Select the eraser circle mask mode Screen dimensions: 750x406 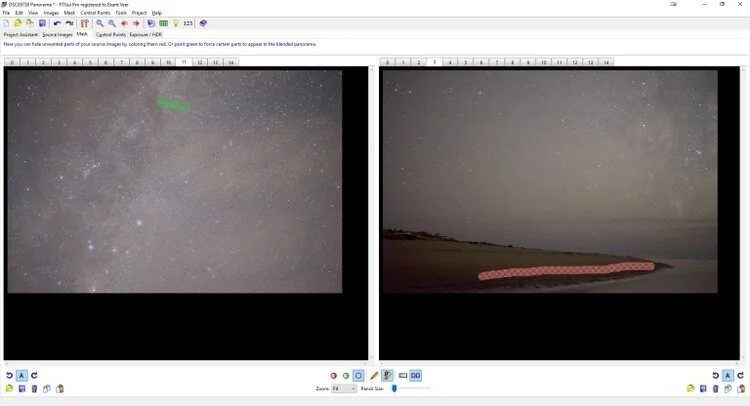point(358,376)
